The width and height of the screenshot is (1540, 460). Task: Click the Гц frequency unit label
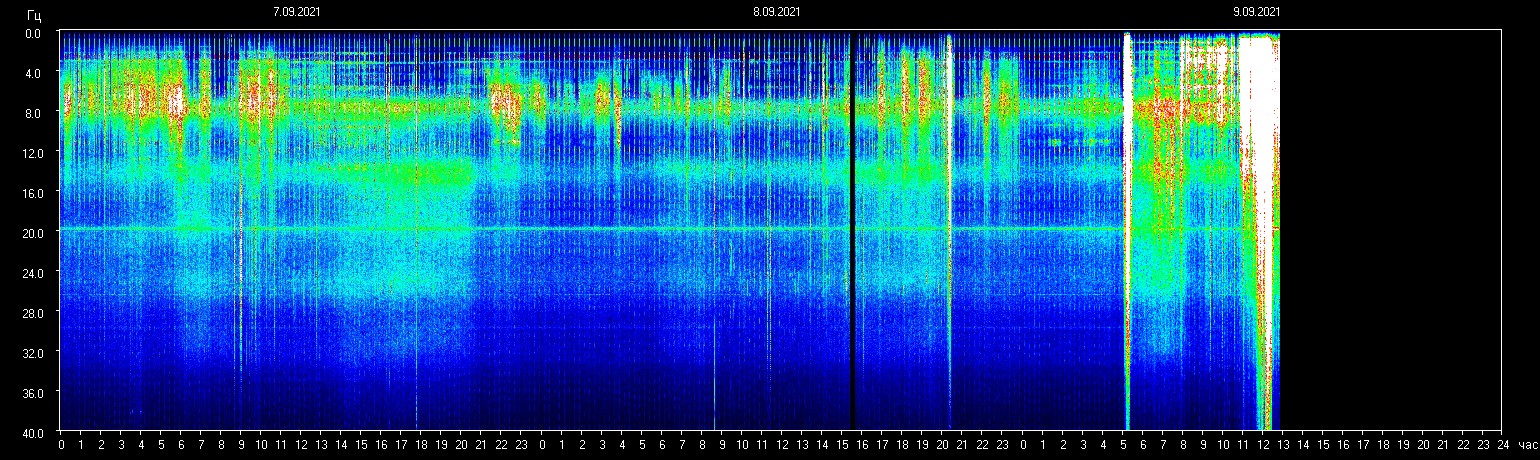[x=34, y=14]
